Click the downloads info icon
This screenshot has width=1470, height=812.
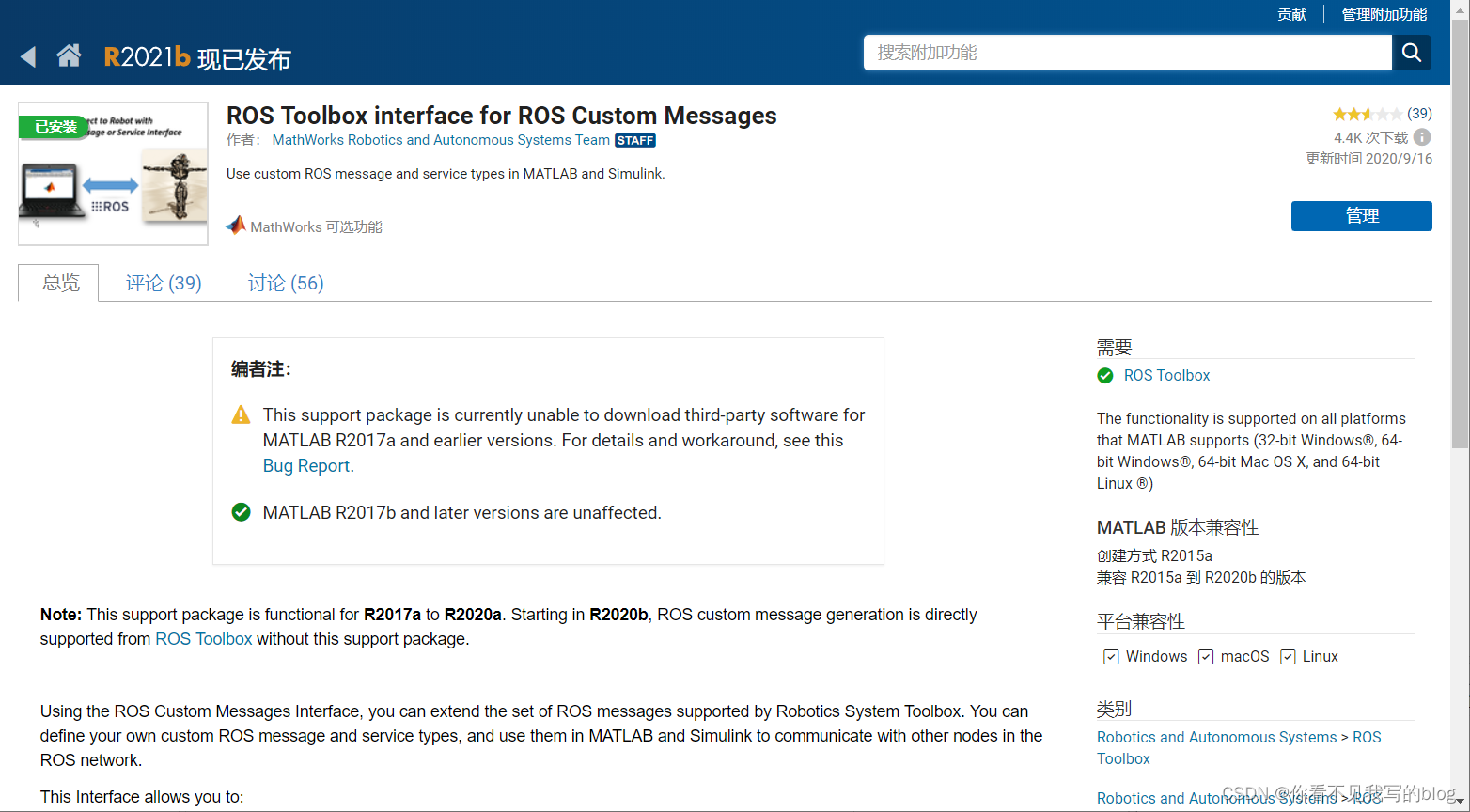point(1422,137)
